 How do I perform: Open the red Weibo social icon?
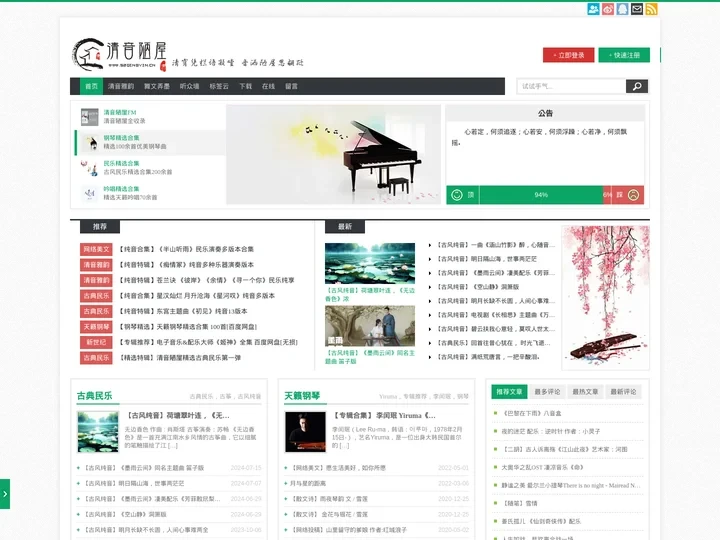pos(608,9)
